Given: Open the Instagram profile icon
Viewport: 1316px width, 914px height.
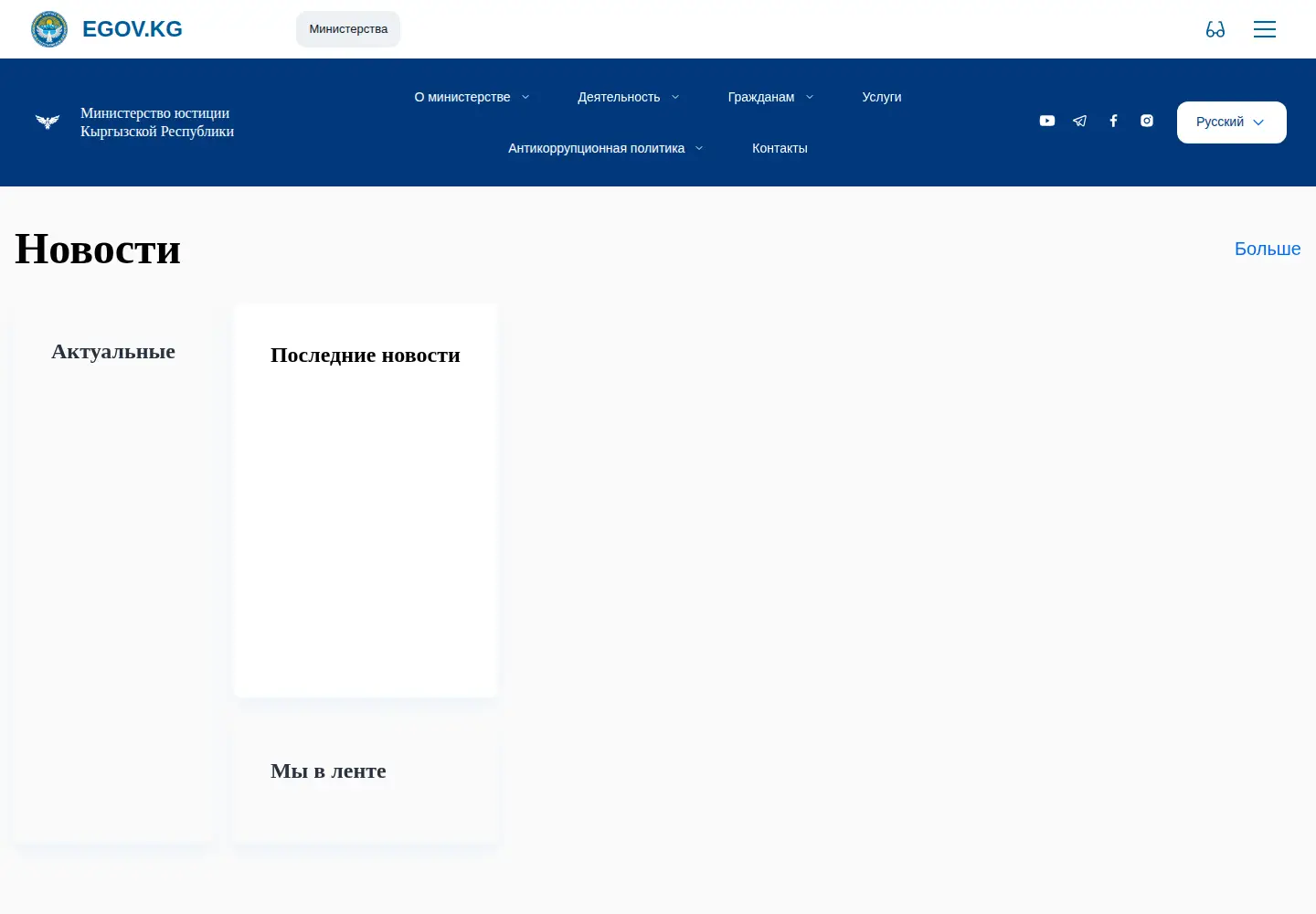Looking at the screenshot, I should click(x=1147, y=121).
